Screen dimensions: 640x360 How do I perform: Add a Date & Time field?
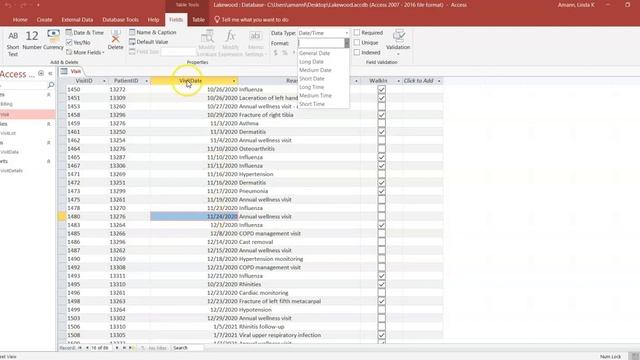tap(85, 33)
